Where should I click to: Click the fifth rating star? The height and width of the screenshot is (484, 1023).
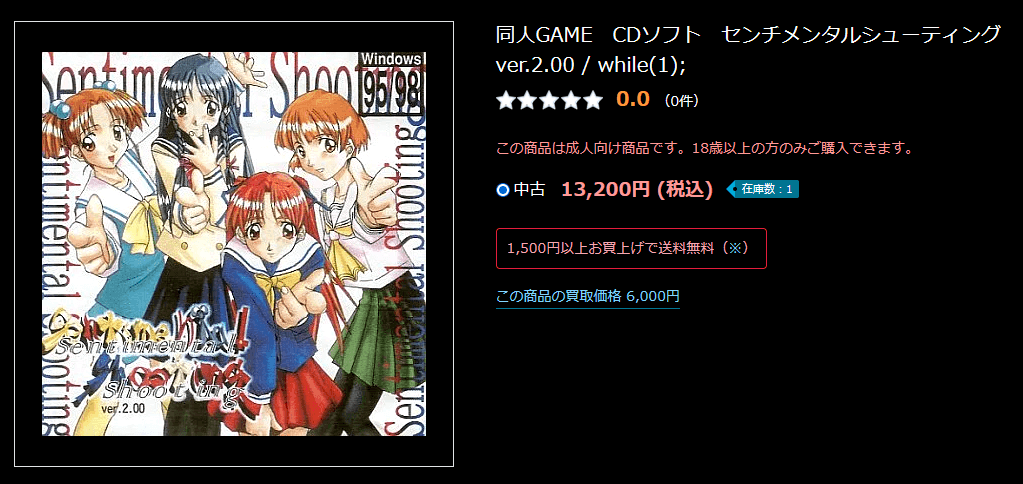tap(592, 100)
